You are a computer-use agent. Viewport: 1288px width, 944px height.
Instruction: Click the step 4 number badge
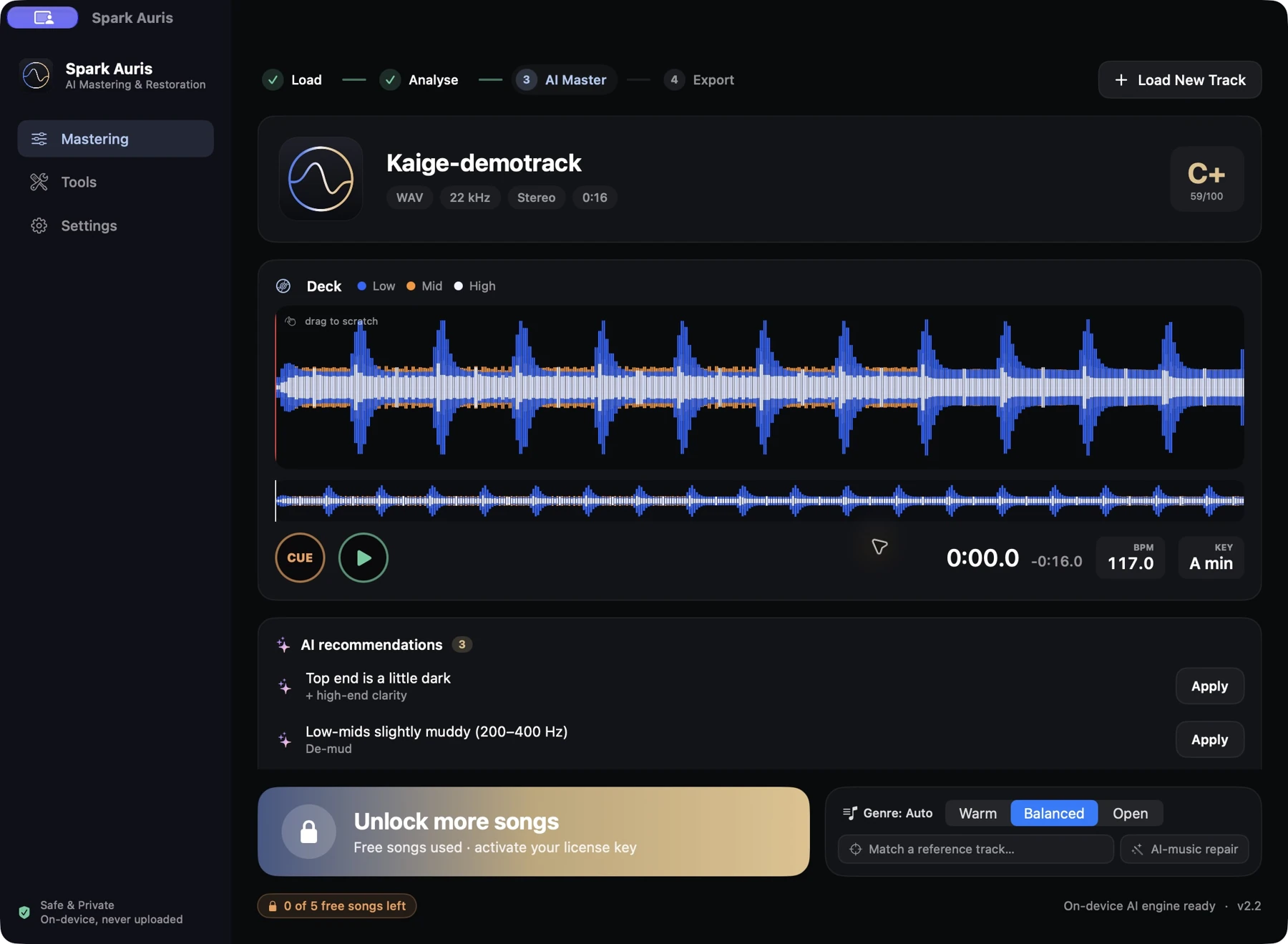pyautogui.click(x=673, y=80)
